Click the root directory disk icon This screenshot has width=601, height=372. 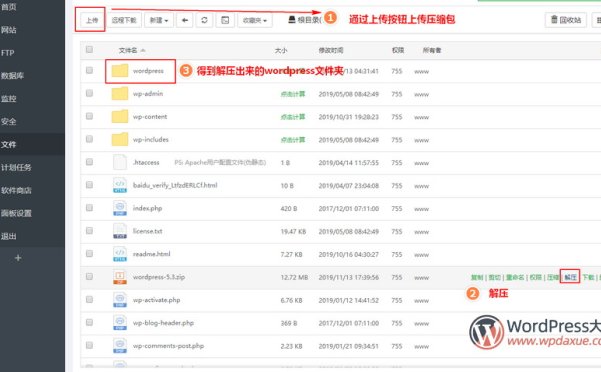coord(292,20)
